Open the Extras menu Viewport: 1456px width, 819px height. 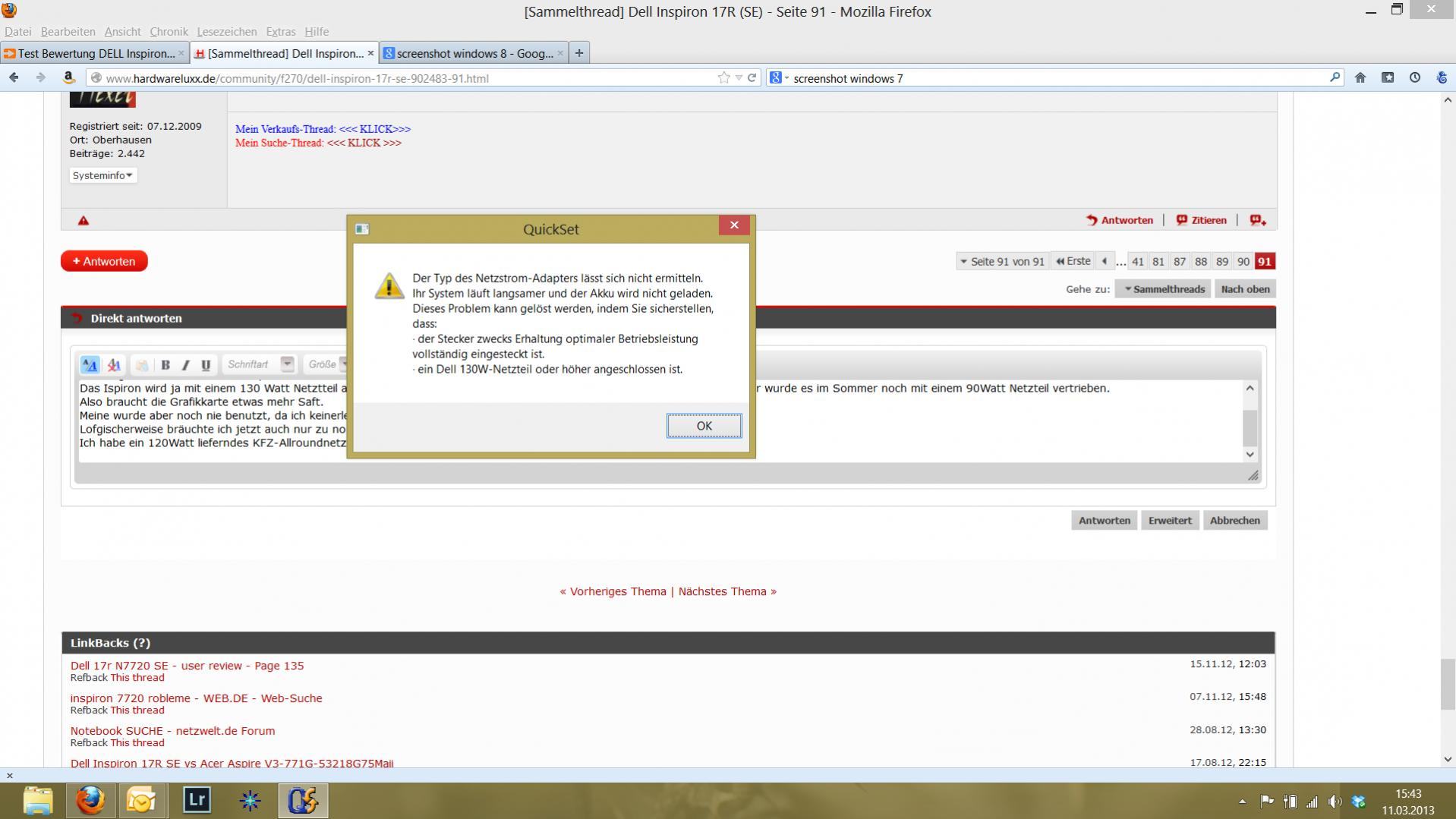point(280,31)
